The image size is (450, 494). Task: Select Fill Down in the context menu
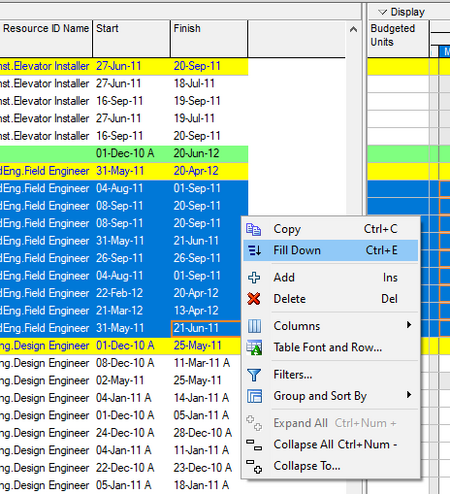pyautogui.click(x=330, y=250)
